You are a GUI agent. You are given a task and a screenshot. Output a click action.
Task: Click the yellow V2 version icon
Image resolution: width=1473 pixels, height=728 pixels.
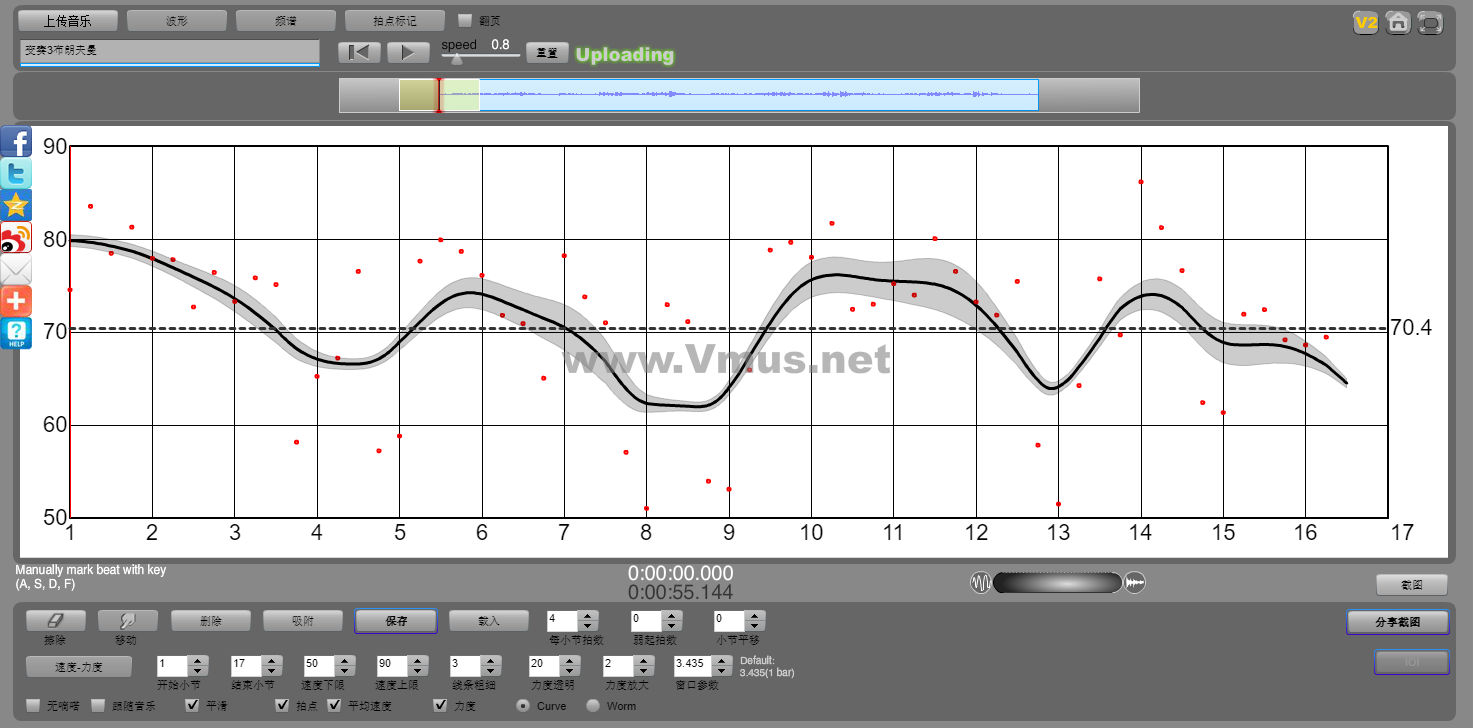(x=1365, y=23)
